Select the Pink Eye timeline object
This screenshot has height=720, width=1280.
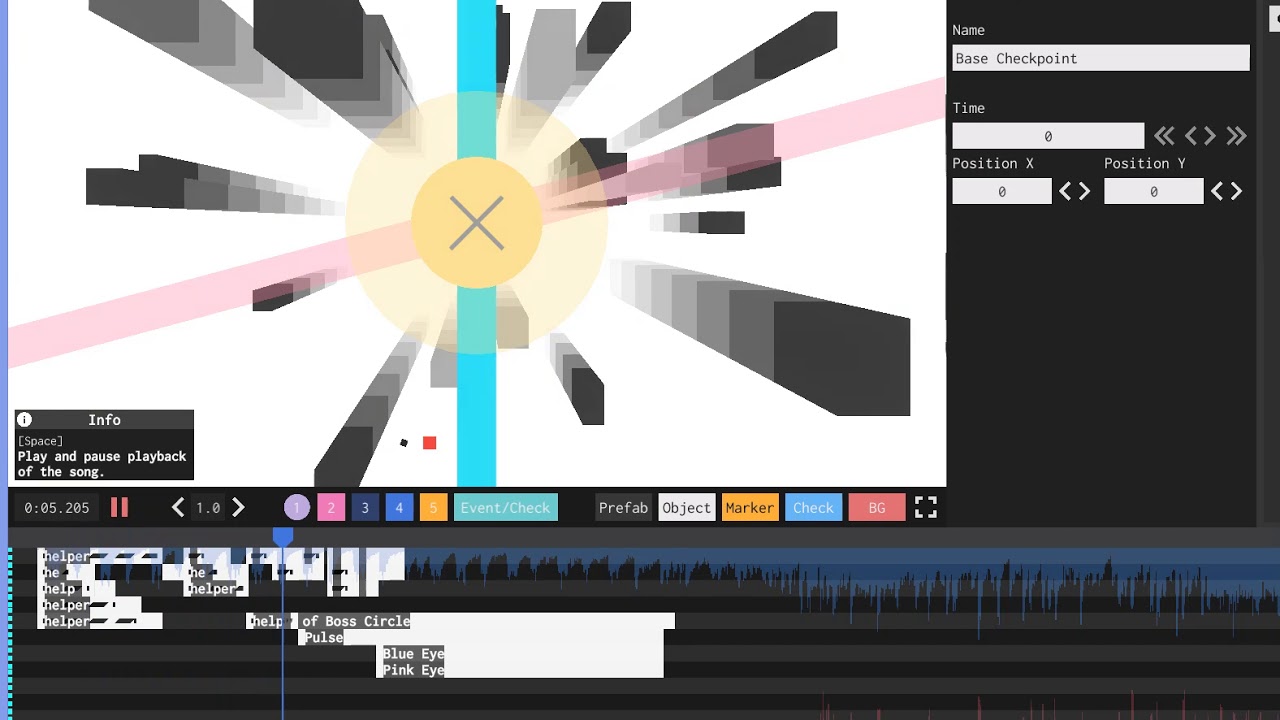pyautogui.click(x=519, y=670)
